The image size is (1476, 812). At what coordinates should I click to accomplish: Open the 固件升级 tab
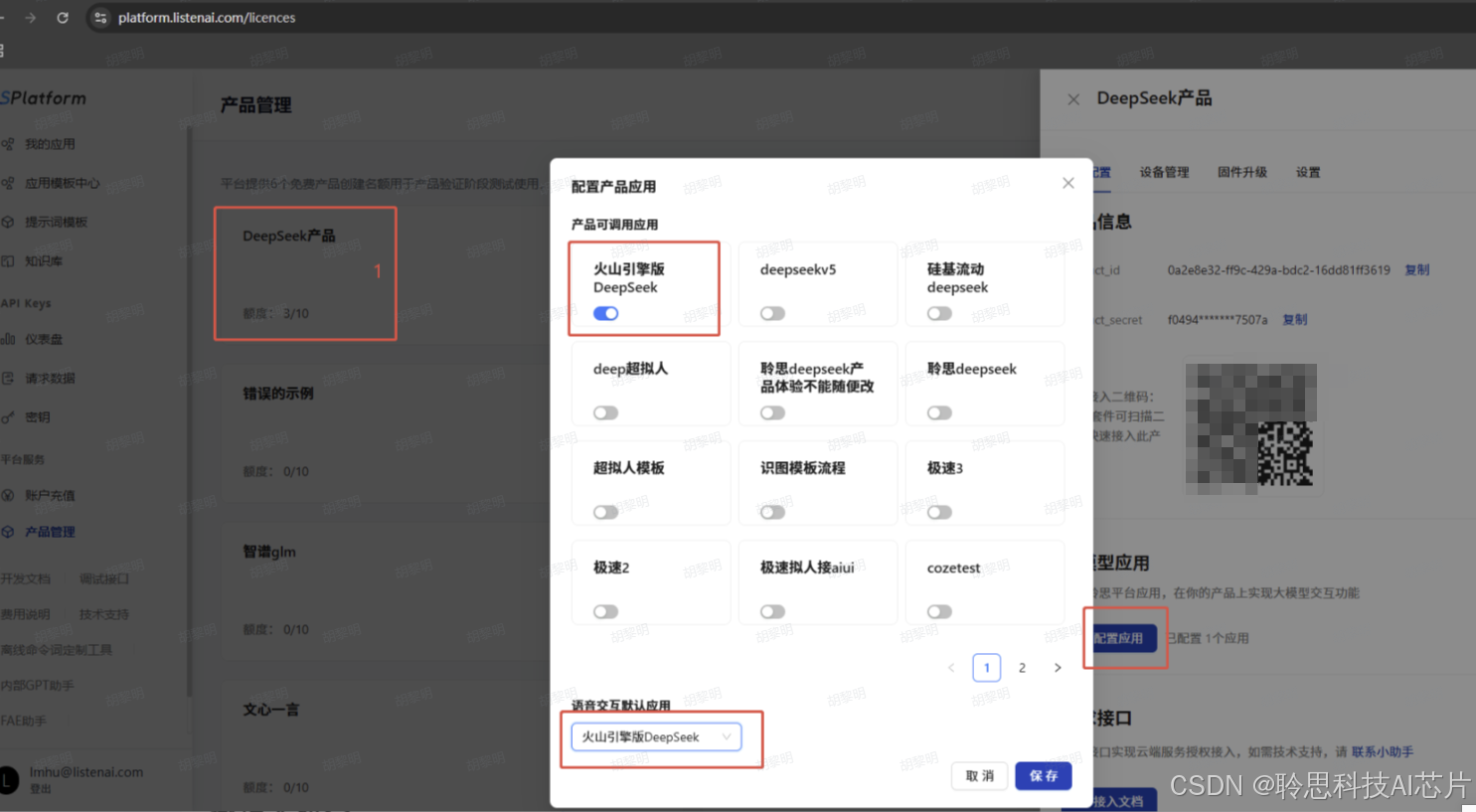(x=1243, y=171)
